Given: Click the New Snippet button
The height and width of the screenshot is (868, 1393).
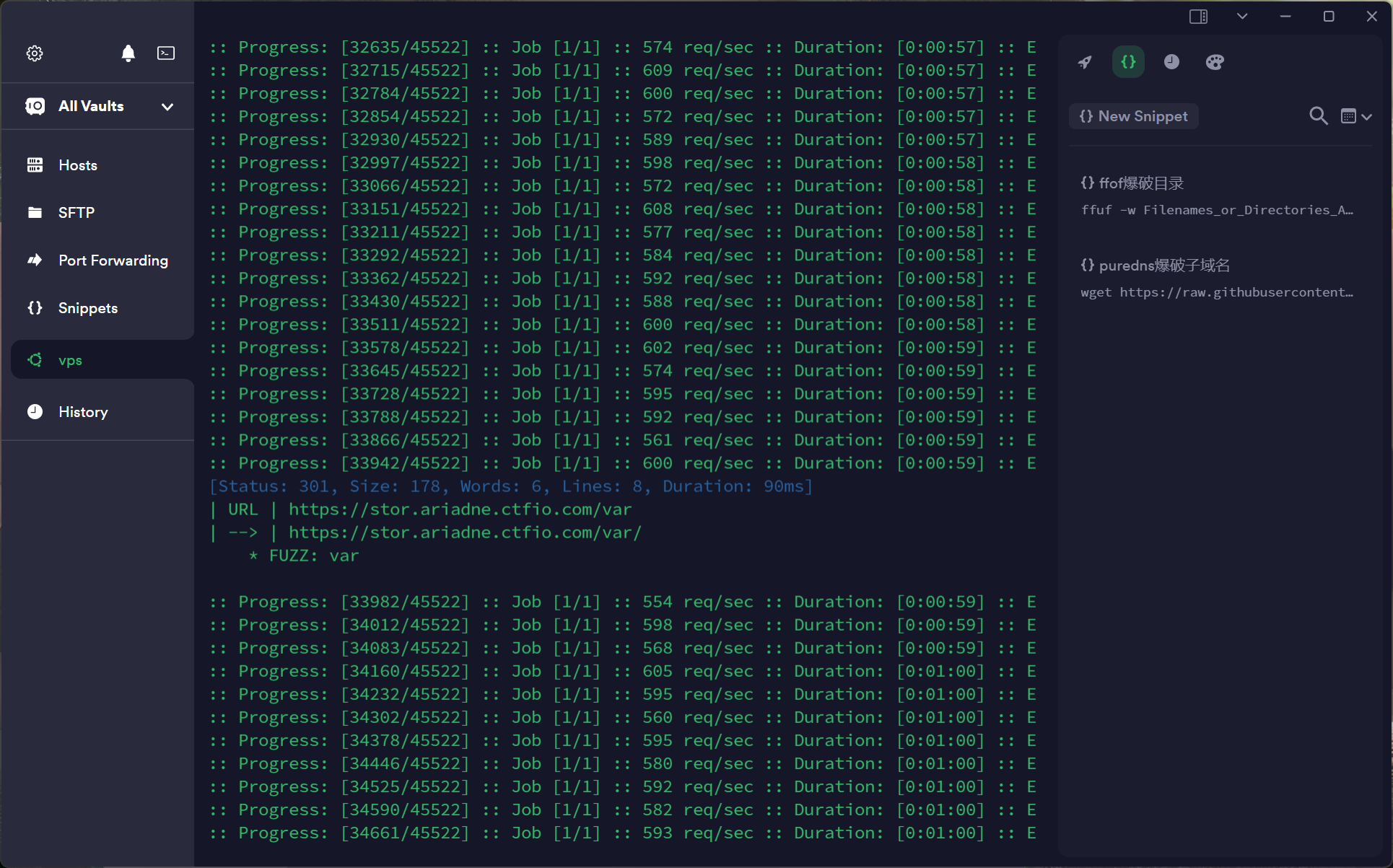Looking at the screenshot, I should 1134,116.
